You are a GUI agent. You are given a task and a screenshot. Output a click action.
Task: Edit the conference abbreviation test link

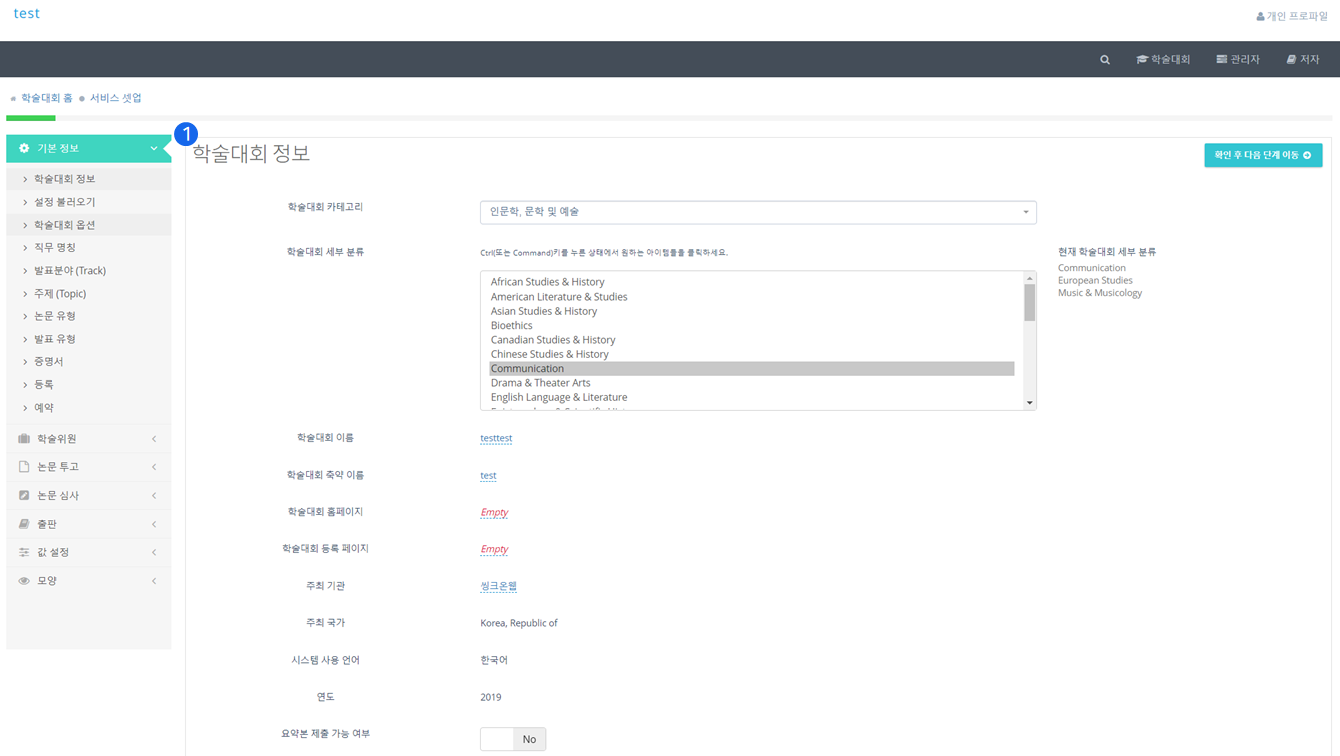[x=488, y=475]
